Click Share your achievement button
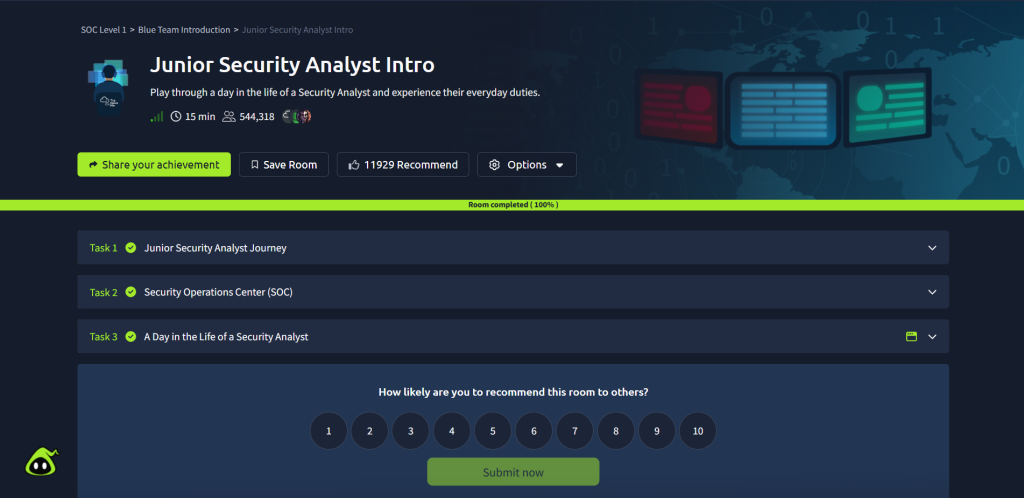Viewport: 1024px width, 498px height. (x=154, y=165)
